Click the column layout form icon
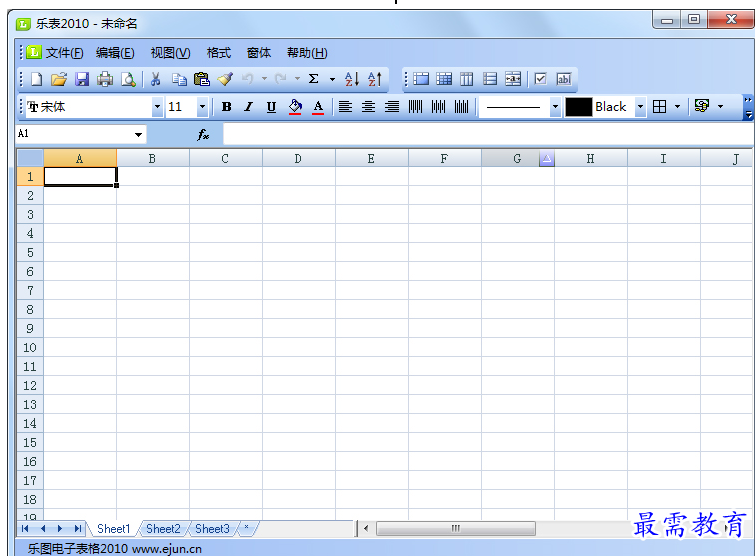Image resolution: width=755 pixels, height=556 pixels. tap(467, 79)
